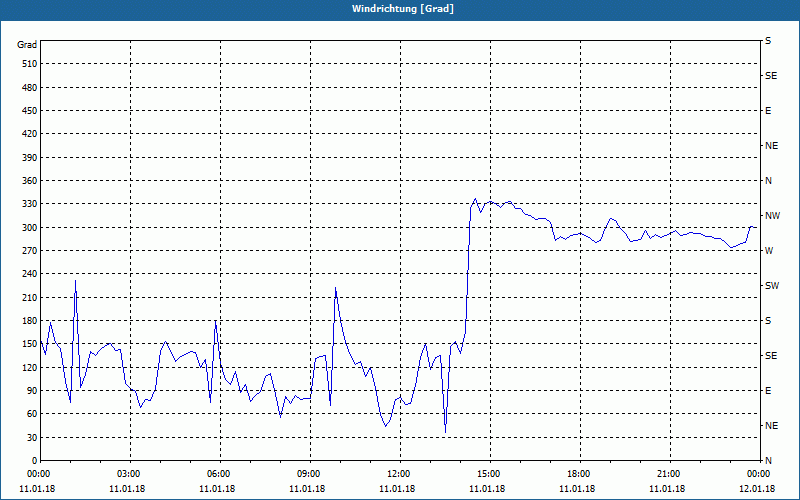This screenshot has height=500, width=800.
Task: Click the S compass label level with 180
Action: (768, 321)
